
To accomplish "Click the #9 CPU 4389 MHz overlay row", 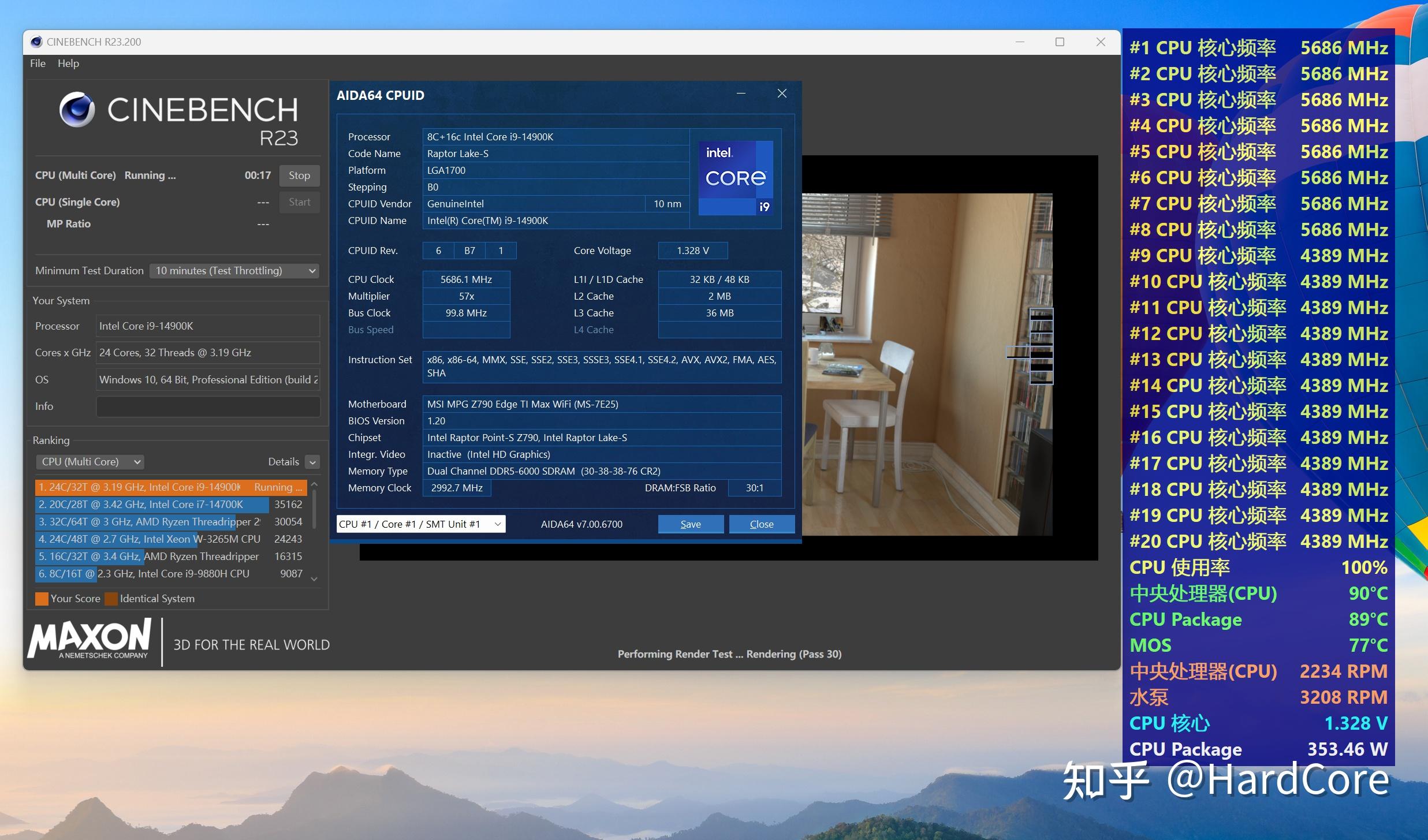I will click(1259, 255).
